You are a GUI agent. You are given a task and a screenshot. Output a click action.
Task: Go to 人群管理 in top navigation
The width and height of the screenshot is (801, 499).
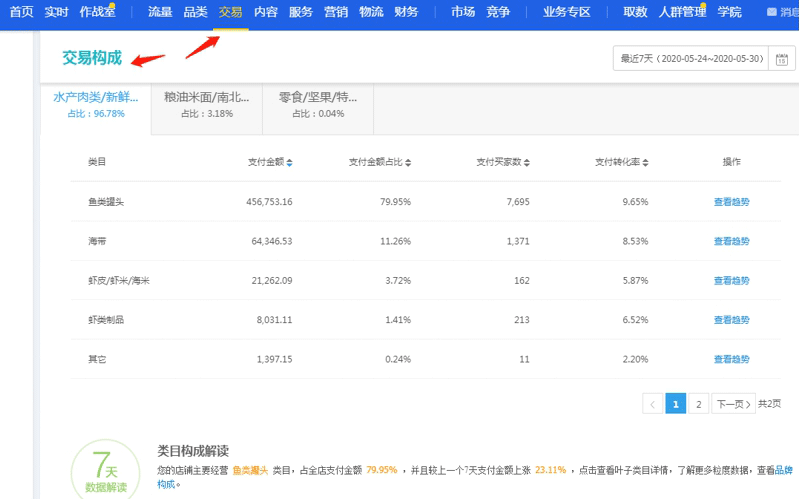click(682, 13)
